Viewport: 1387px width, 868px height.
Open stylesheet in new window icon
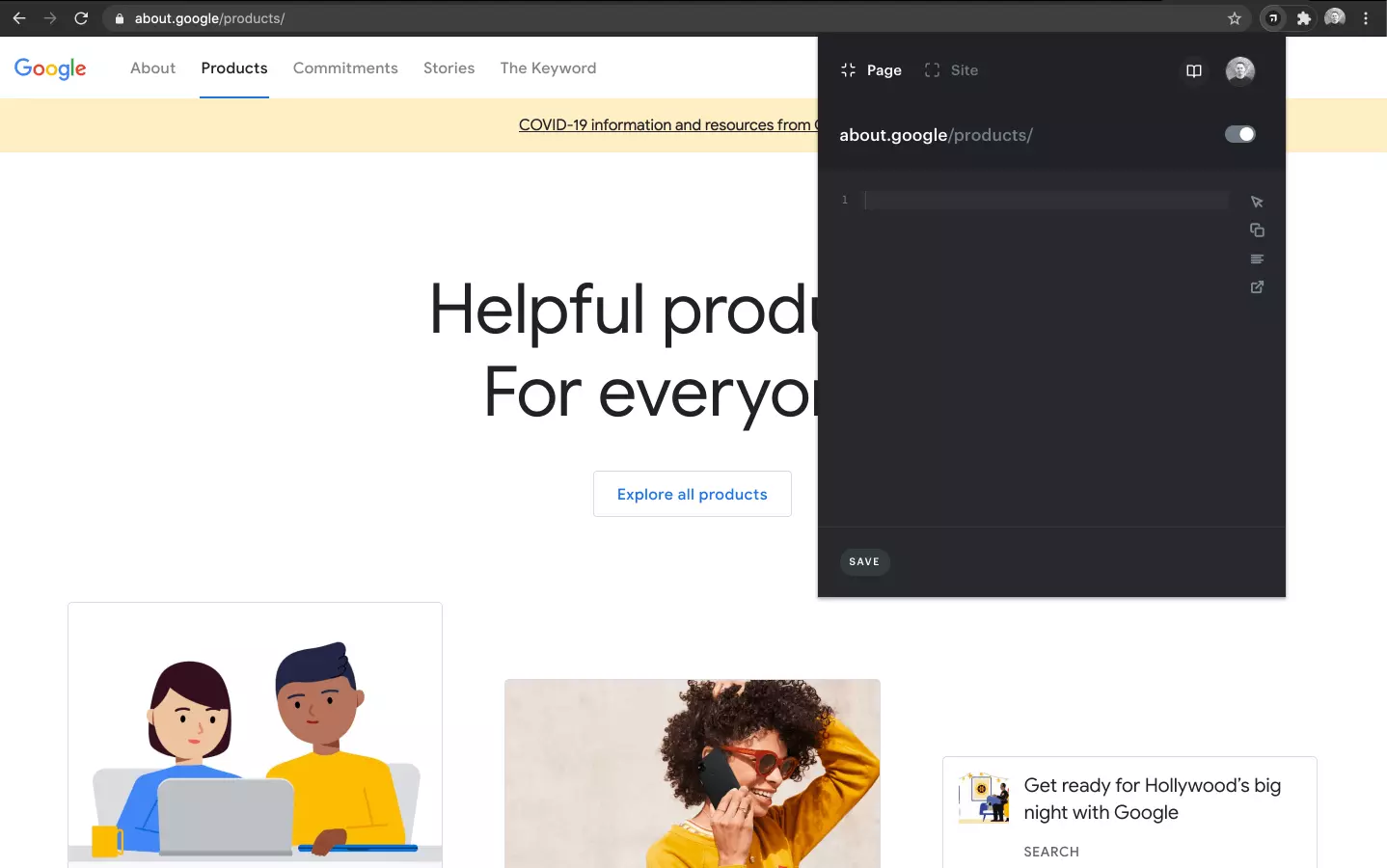(1256, 286)
